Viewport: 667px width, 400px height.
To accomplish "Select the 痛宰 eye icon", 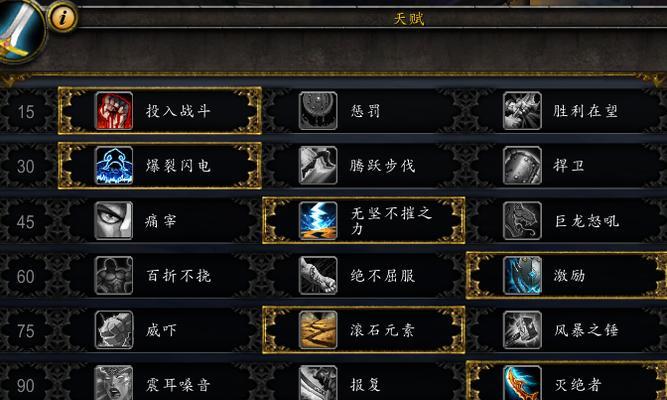I will click(114, 220).
